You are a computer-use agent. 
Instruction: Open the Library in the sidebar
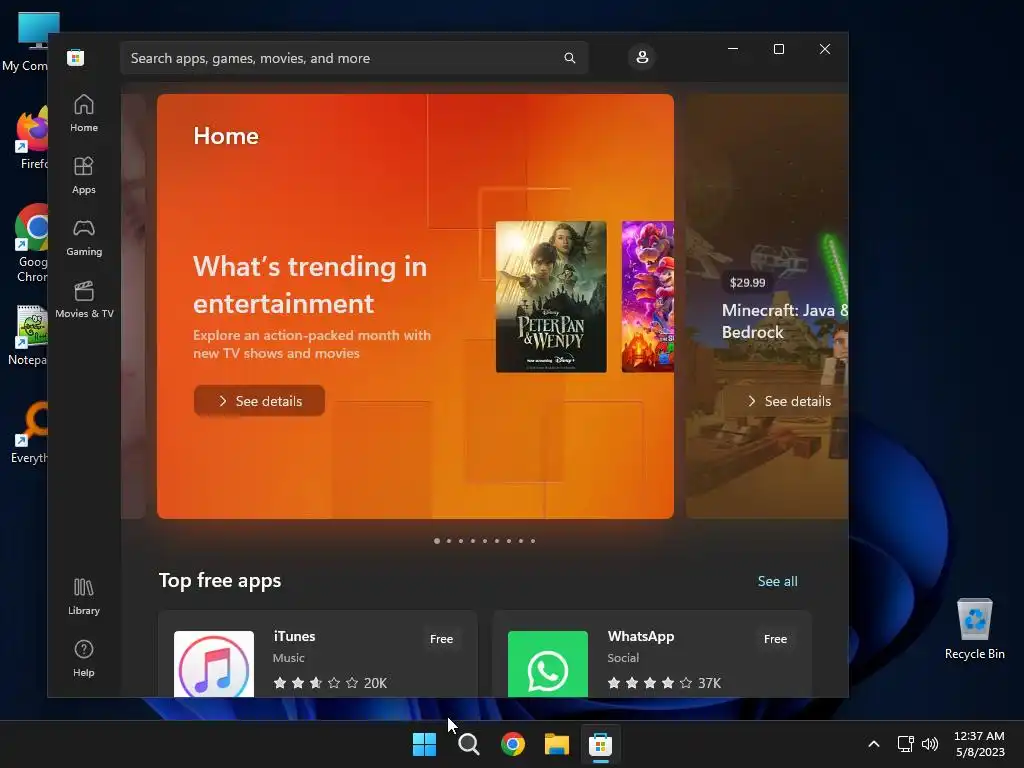click(84, 596)
